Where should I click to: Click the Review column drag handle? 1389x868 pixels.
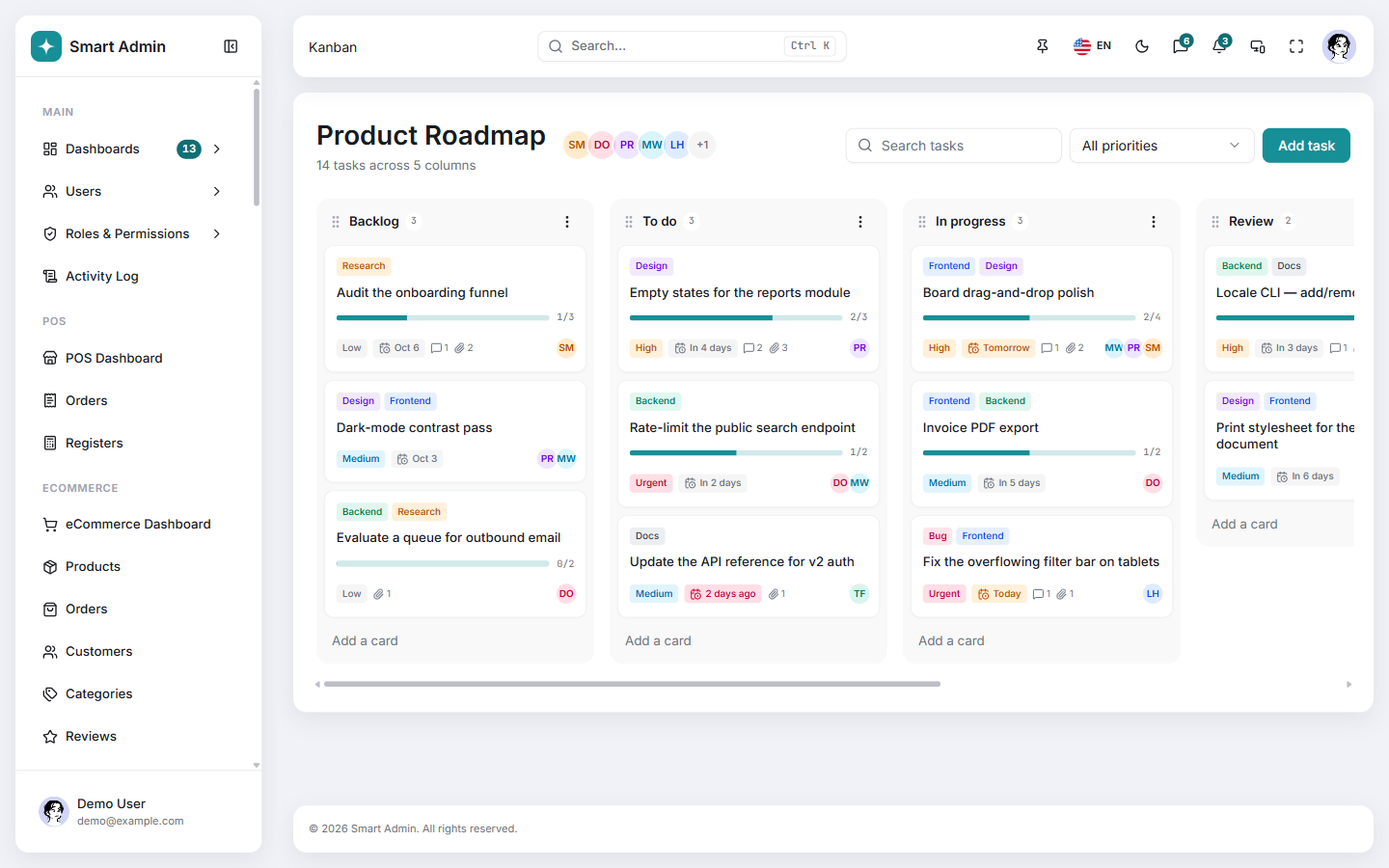pos(1215,222)
